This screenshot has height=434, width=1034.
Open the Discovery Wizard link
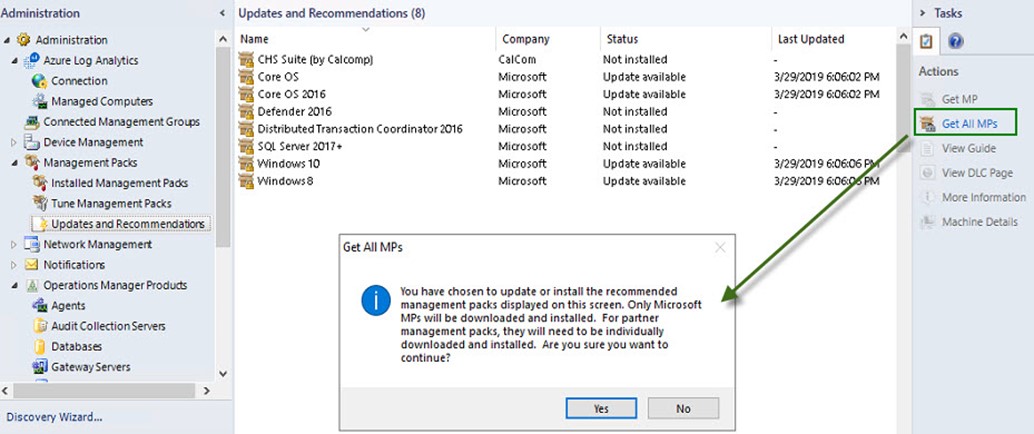click(54, 417)
